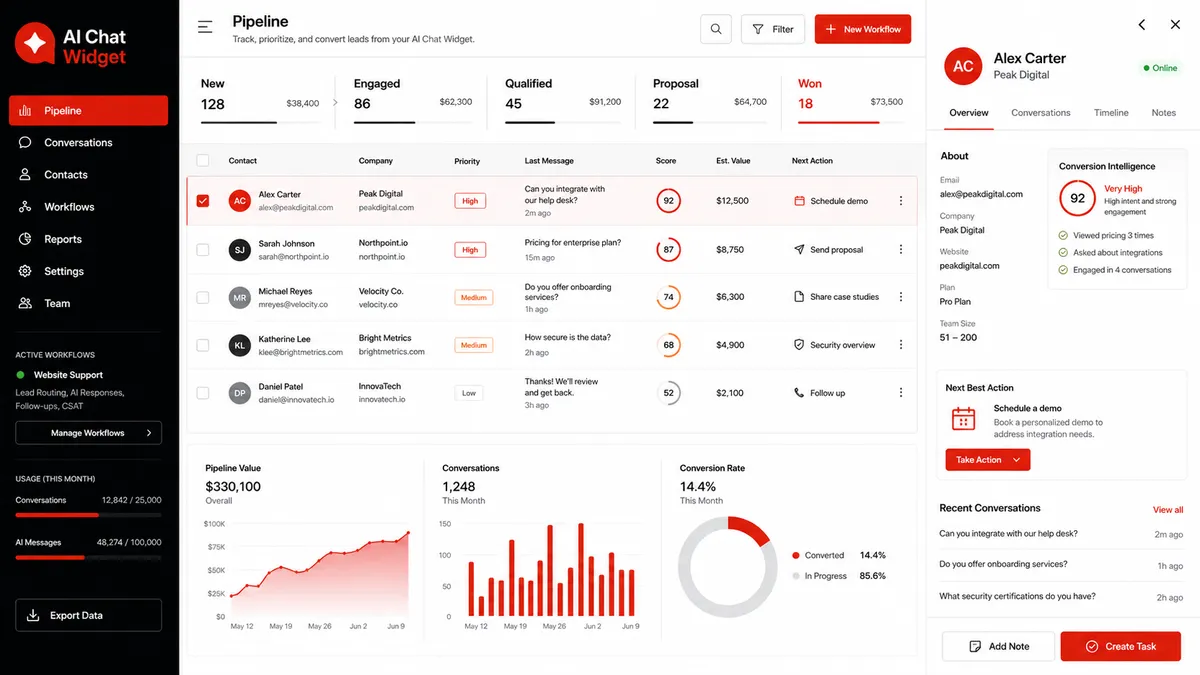Viewport: 1200px width, 675px height.
Task: Uncheck the Alex Carter row checkbox
Action: [203, 201]
